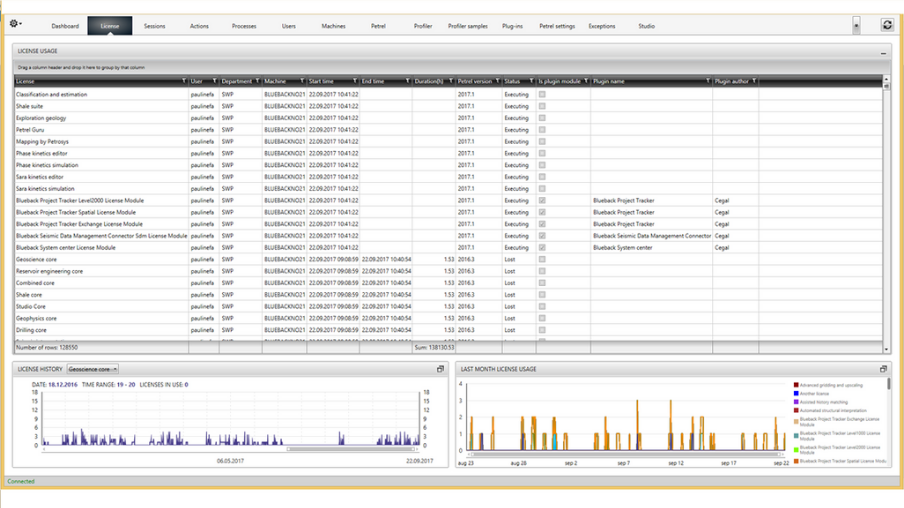
Task: Open the settings gear menu
Action: point(15,24)
